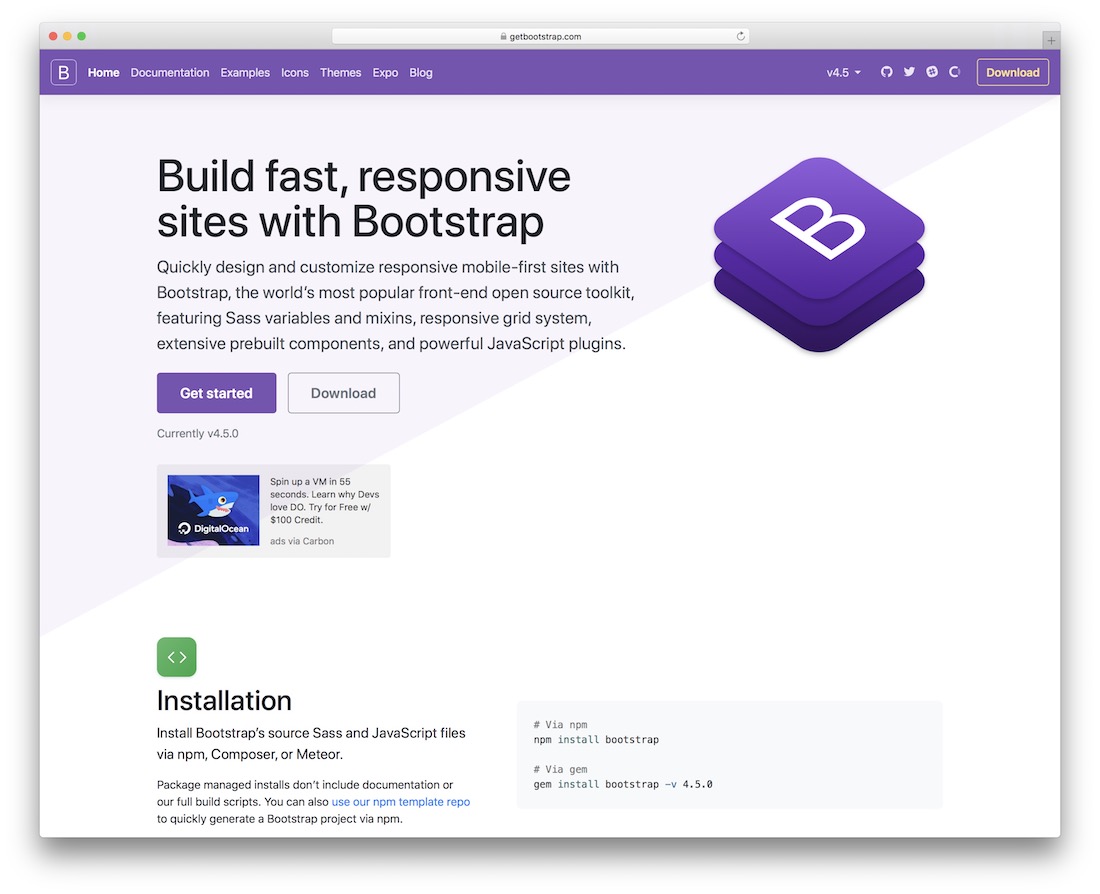Open the Slack icon in navbar
This screenshot has width=1100, height=894.
pyautogui.click(x=932, y=72)
